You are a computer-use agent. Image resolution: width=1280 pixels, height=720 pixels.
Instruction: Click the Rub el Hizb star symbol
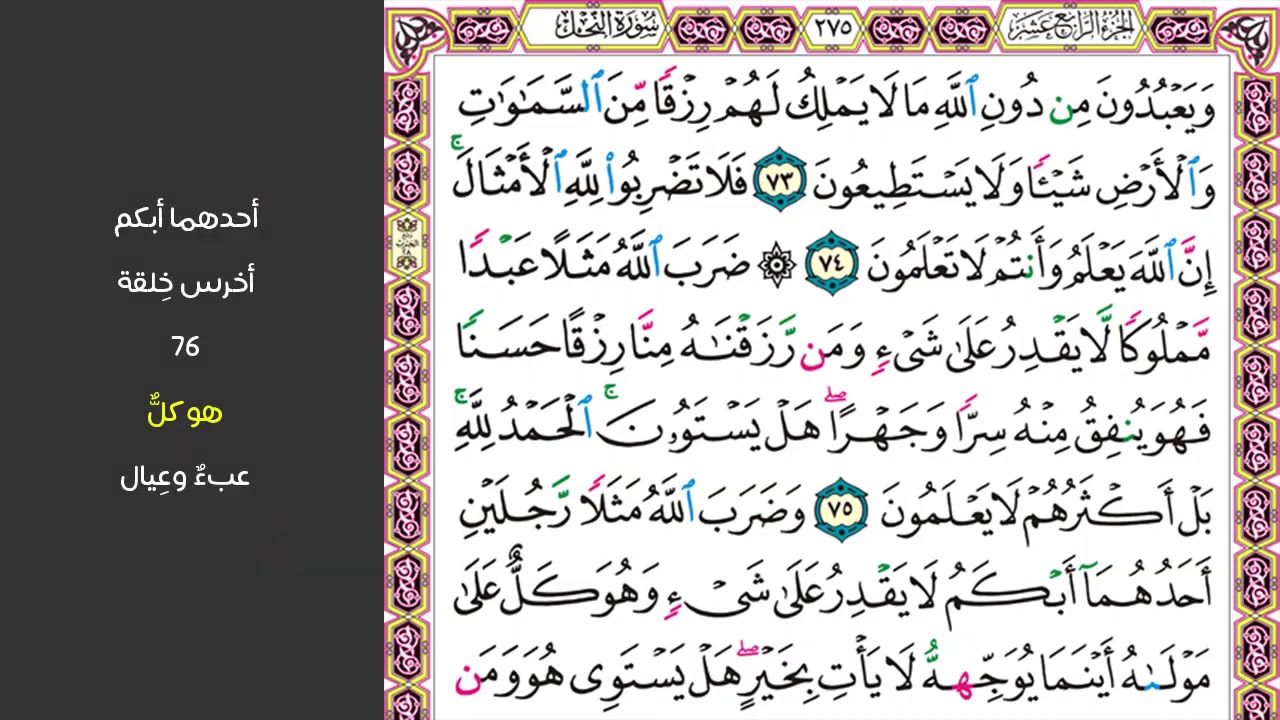(778, 265)
